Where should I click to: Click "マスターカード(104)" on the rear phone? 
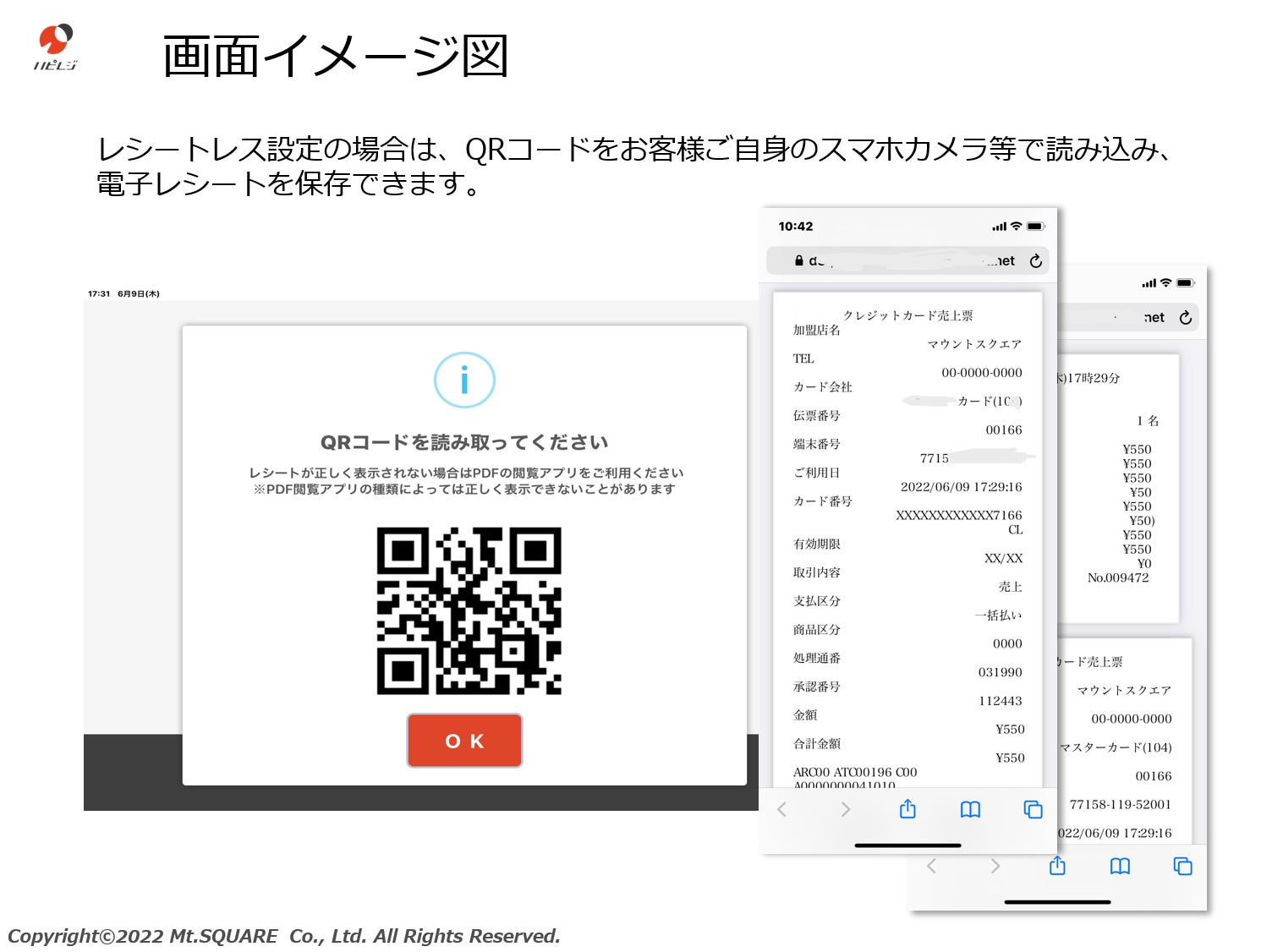coord(1116,747)
